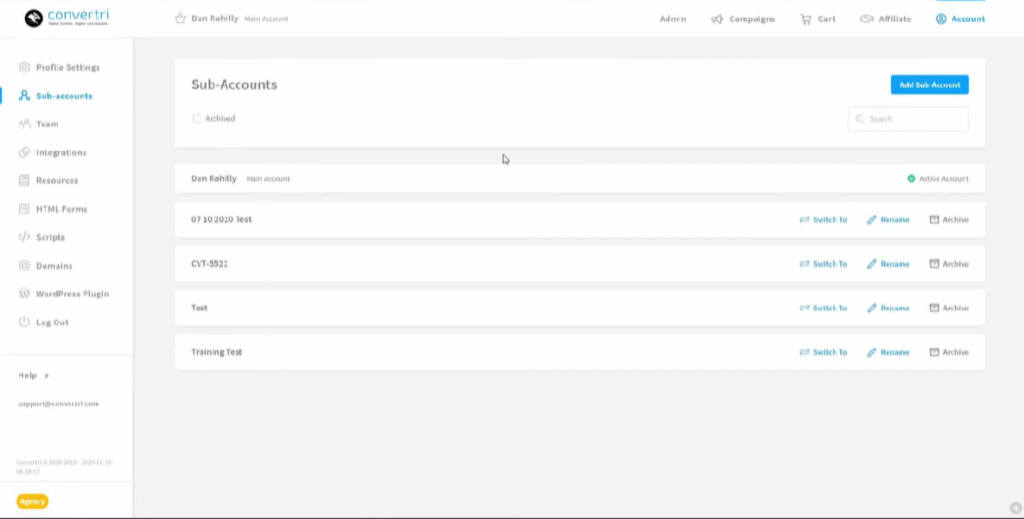Select Domains from the sidebar
The height and width of the screenshot is (519, 1024).
click(53, 266)
